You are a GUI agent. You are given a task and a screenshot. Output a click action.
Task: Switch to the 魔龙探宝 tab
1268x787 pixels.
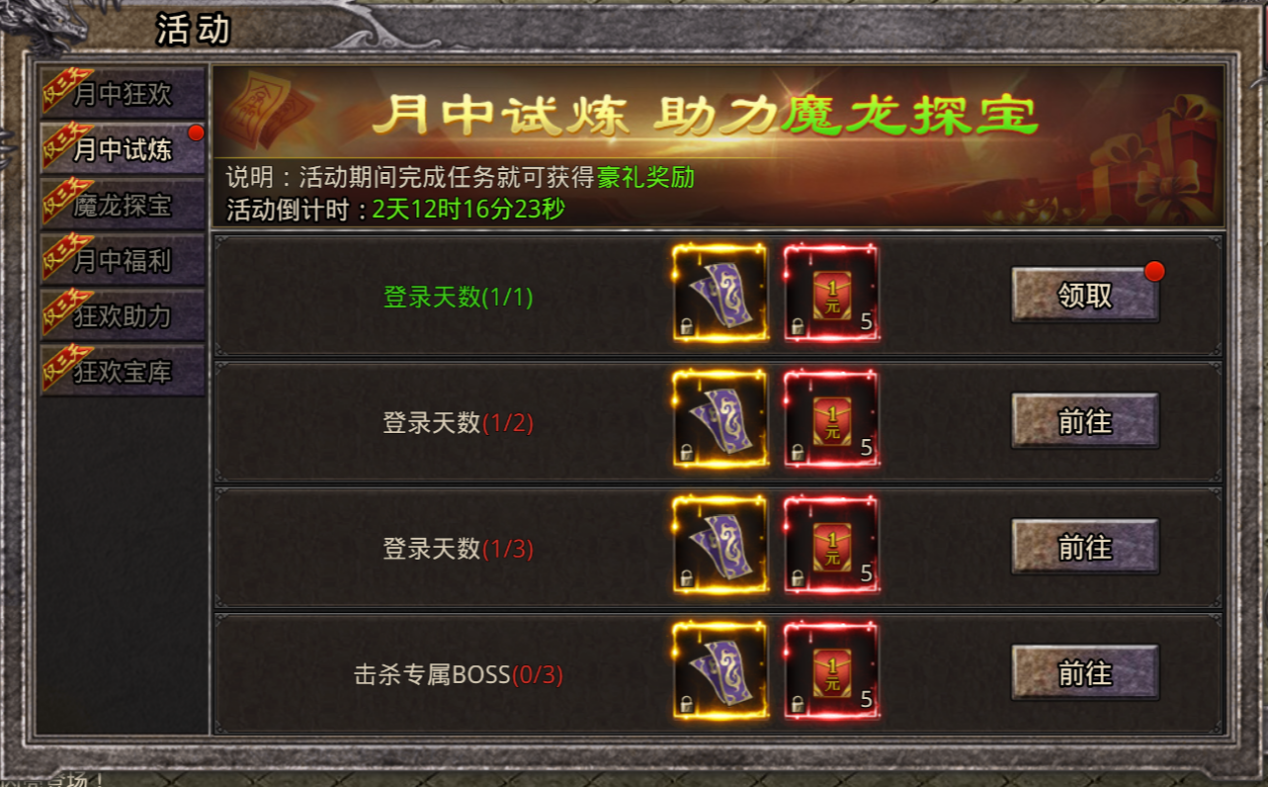coord(122,205)
